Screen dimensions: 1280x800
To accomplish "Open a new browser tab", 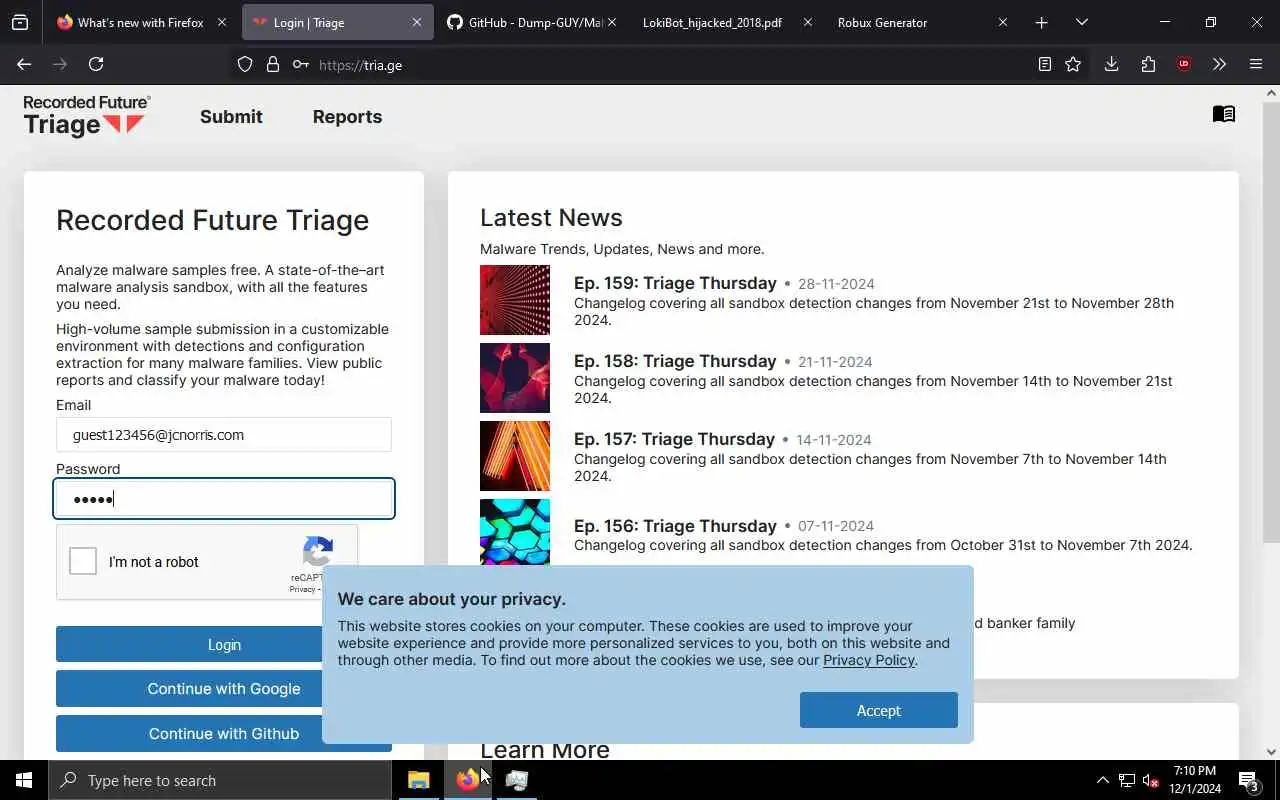I will pos(1041,22).
